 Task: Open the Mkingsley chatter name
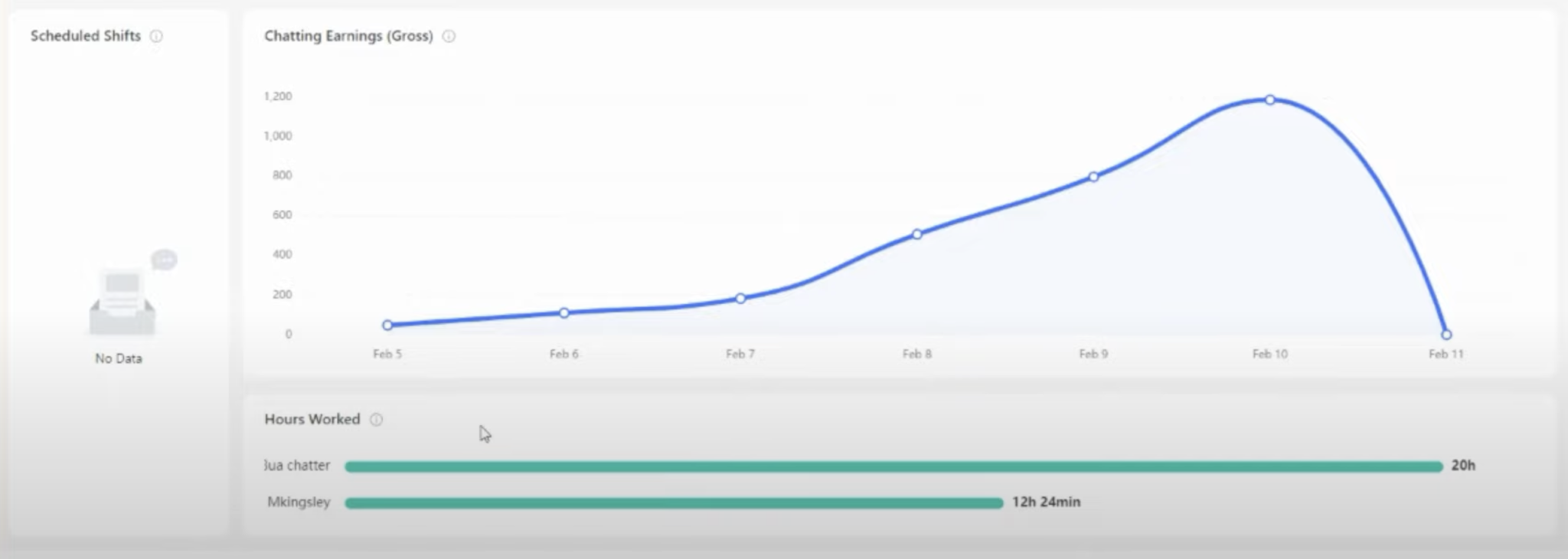(299, 502)
